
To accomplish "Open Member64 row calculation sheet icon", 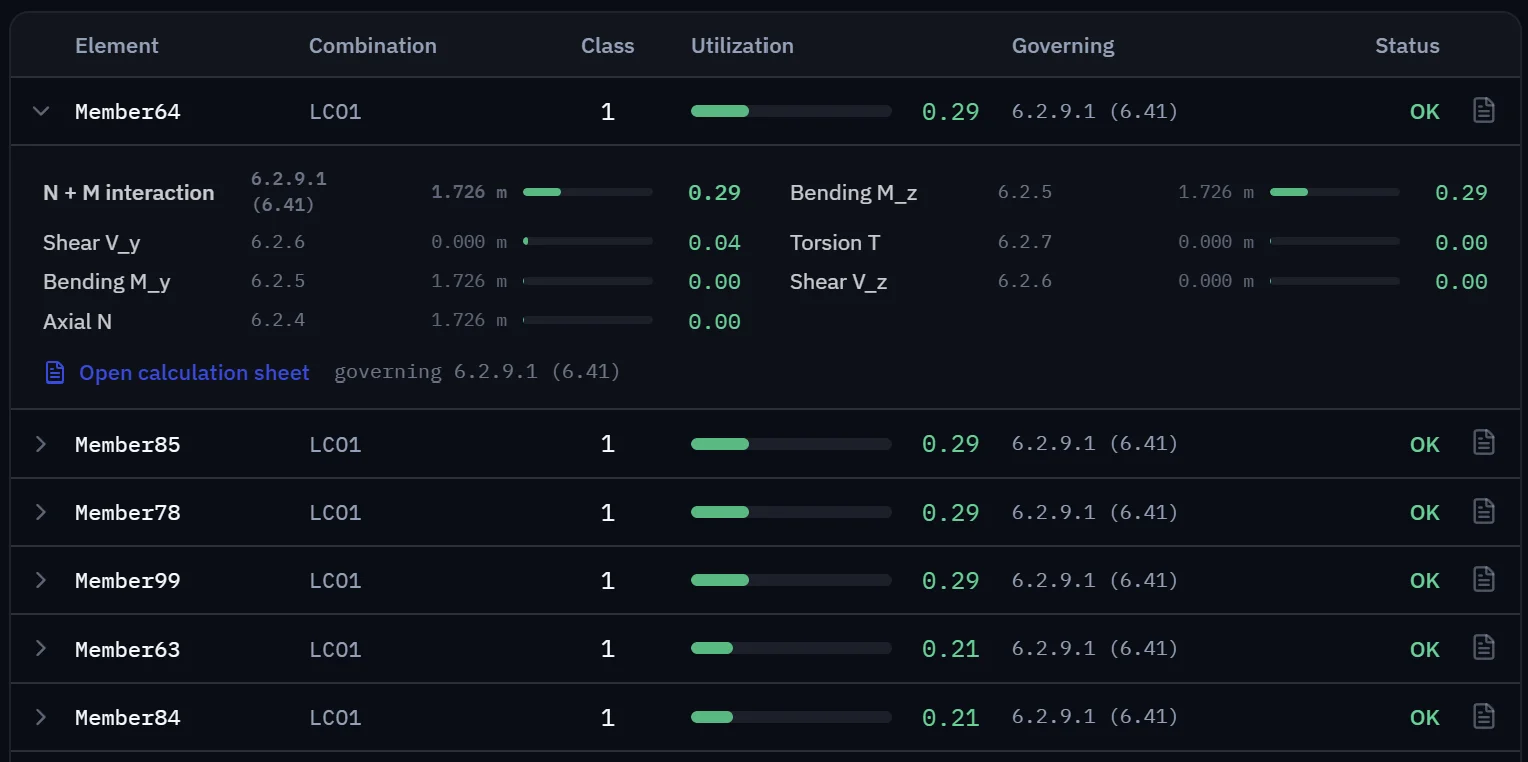I will [x=1484, y=111].
